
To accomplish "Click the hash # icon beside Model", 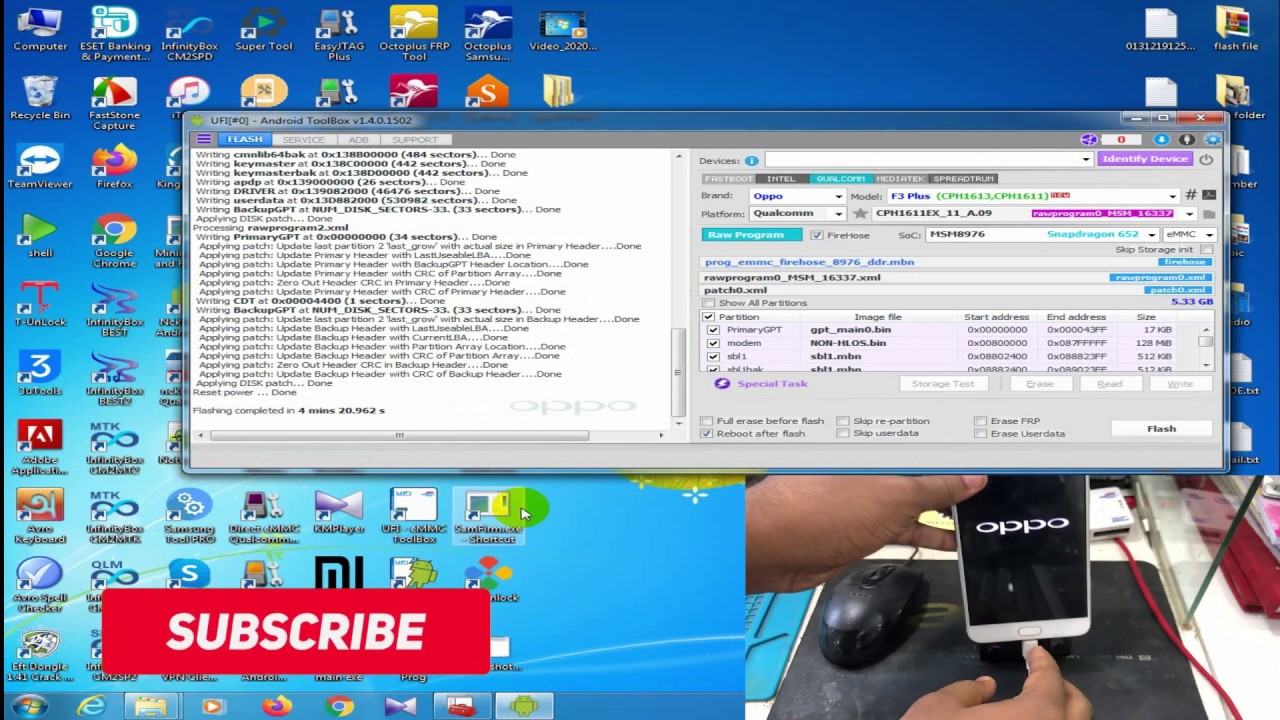I will click(x=1191, y=196).
